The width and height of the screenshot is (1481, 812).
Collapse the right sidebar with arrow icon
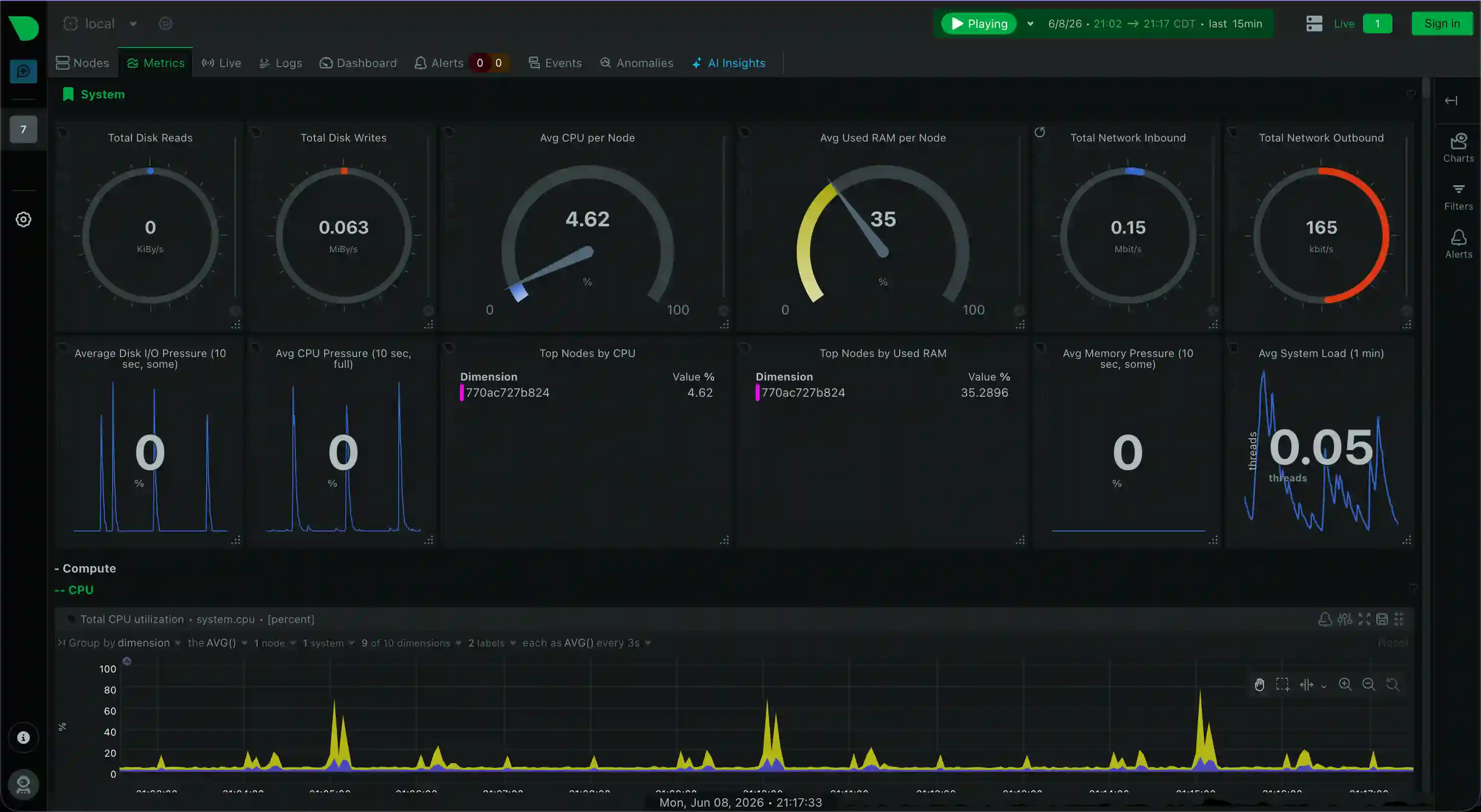click(x=1451, y=100)
